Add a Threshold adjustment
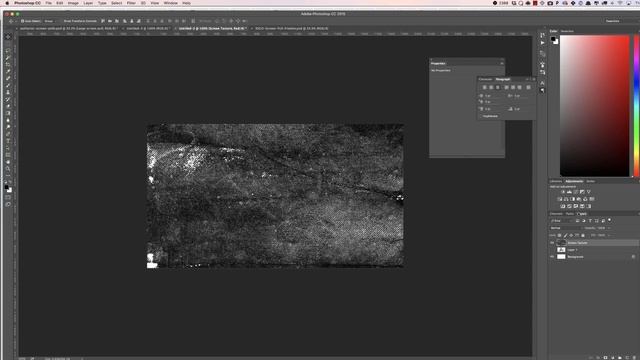This screenshot has height=360, width=640. (576, 207)
